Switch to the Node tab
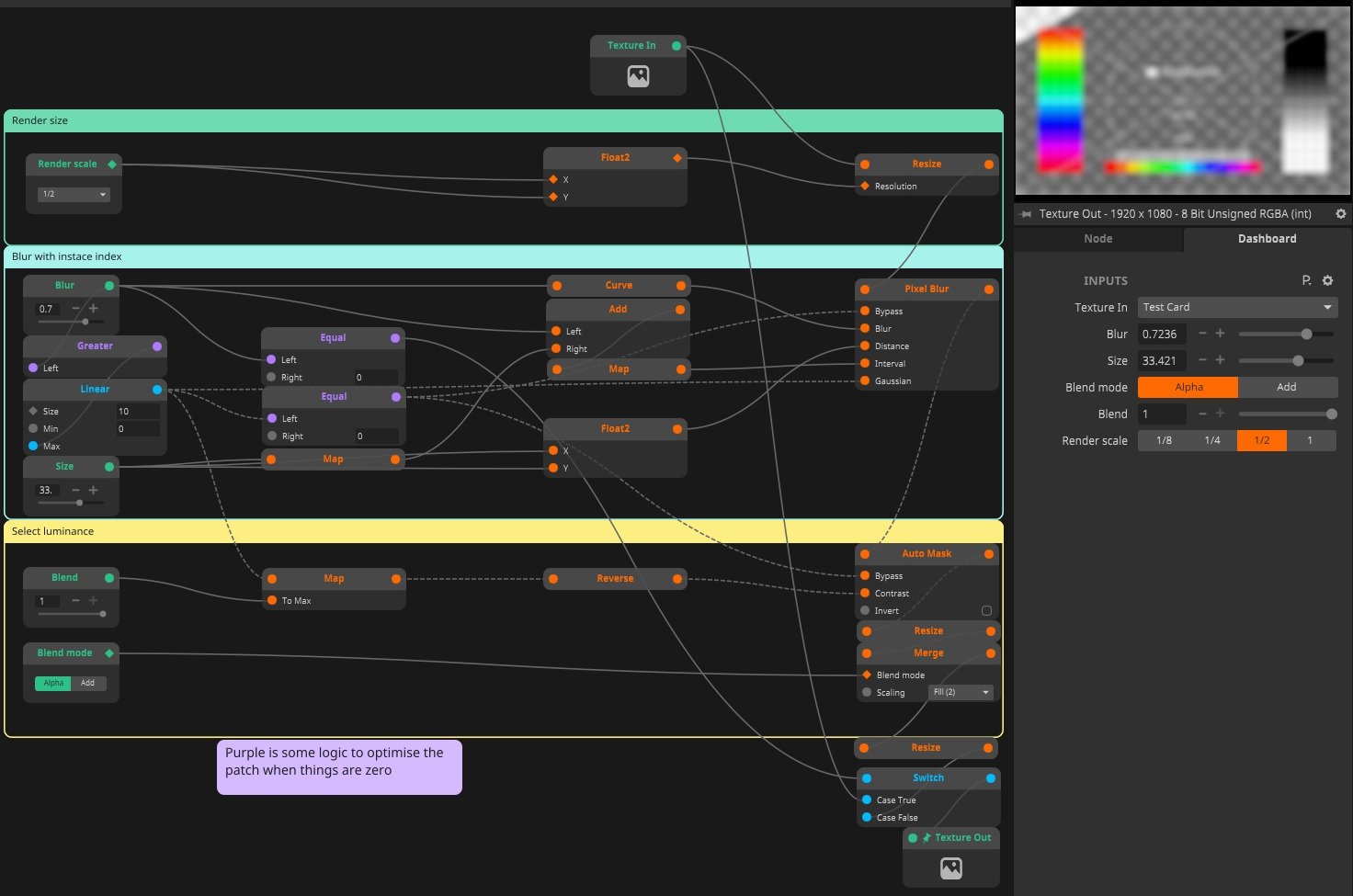 (x=1097, y=239)
